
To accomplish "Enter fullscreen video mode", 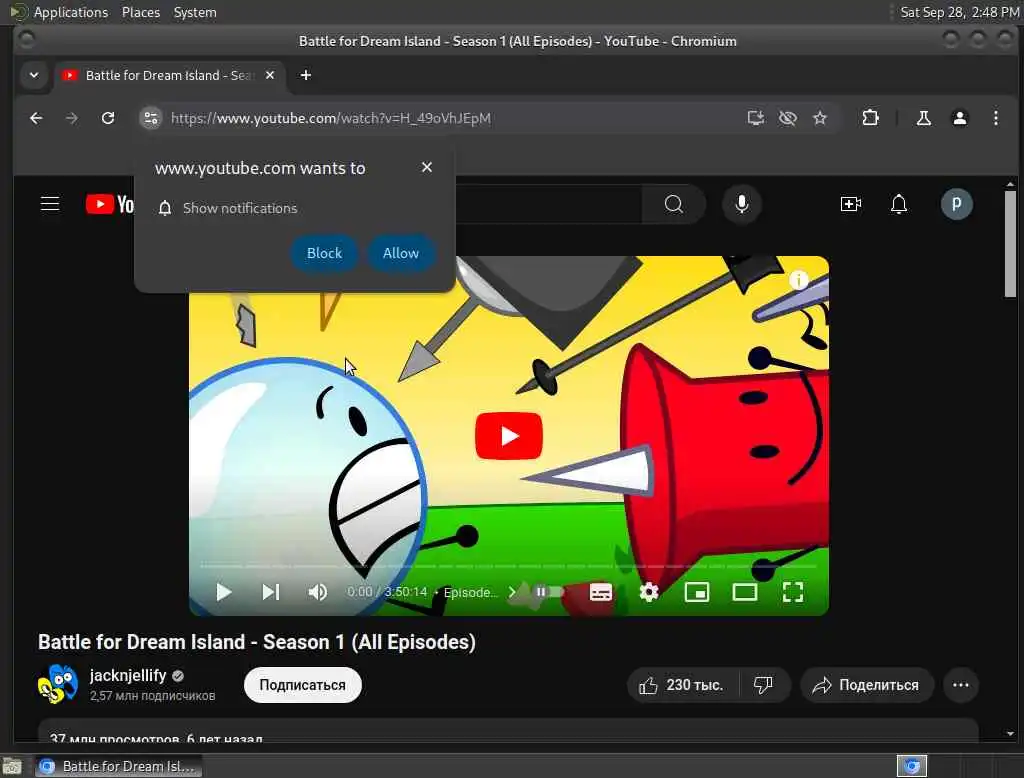I will pos(792,592).
